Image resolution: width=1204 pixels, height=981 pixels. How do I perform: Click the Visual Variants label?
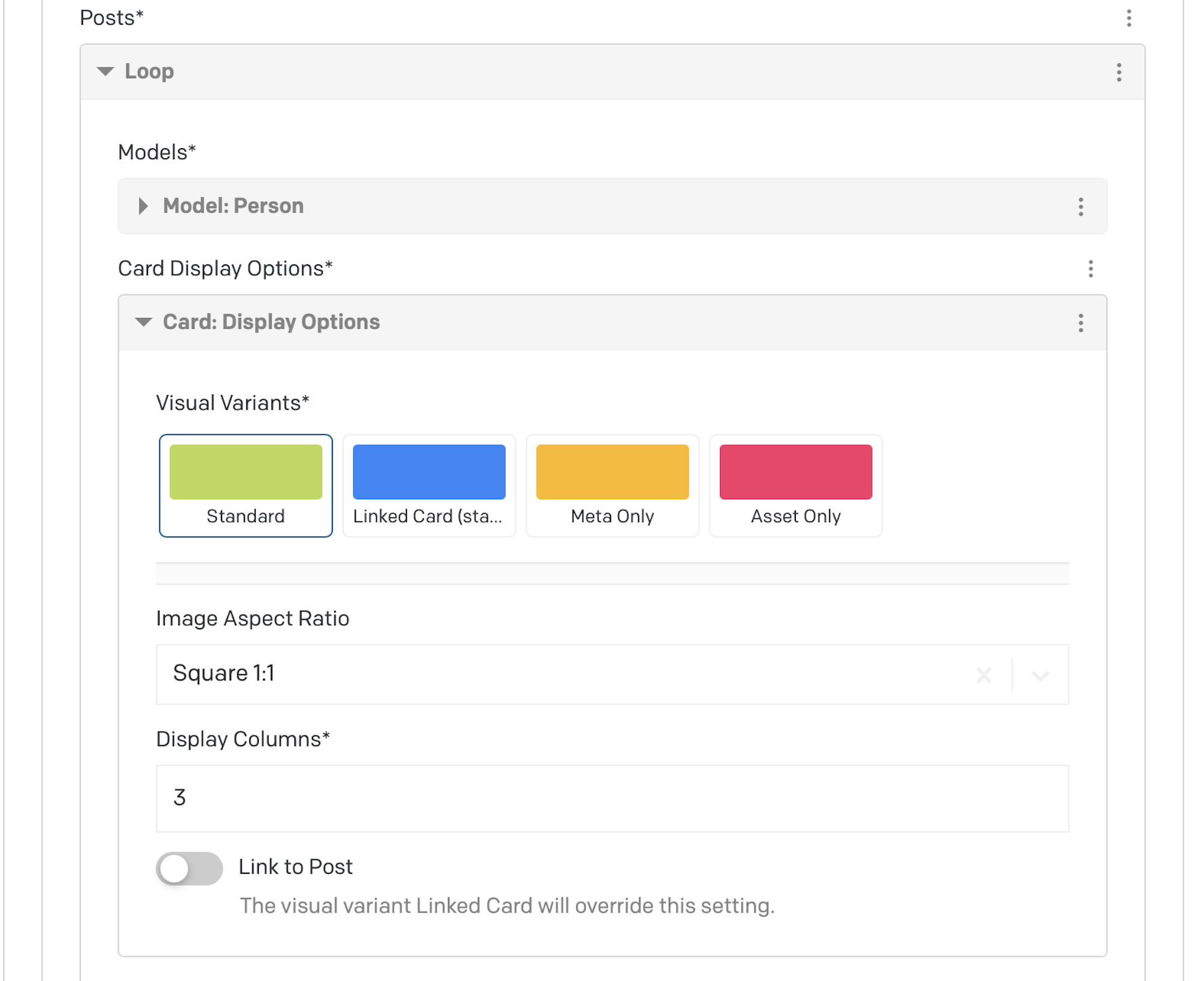pyautogui.click(x=232, y=402)
